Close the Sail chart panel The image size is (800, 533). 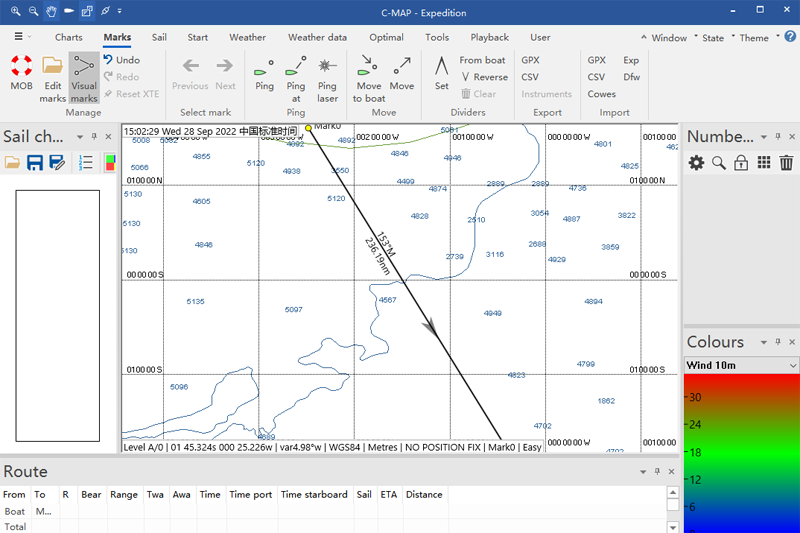[x=108, y=137]
